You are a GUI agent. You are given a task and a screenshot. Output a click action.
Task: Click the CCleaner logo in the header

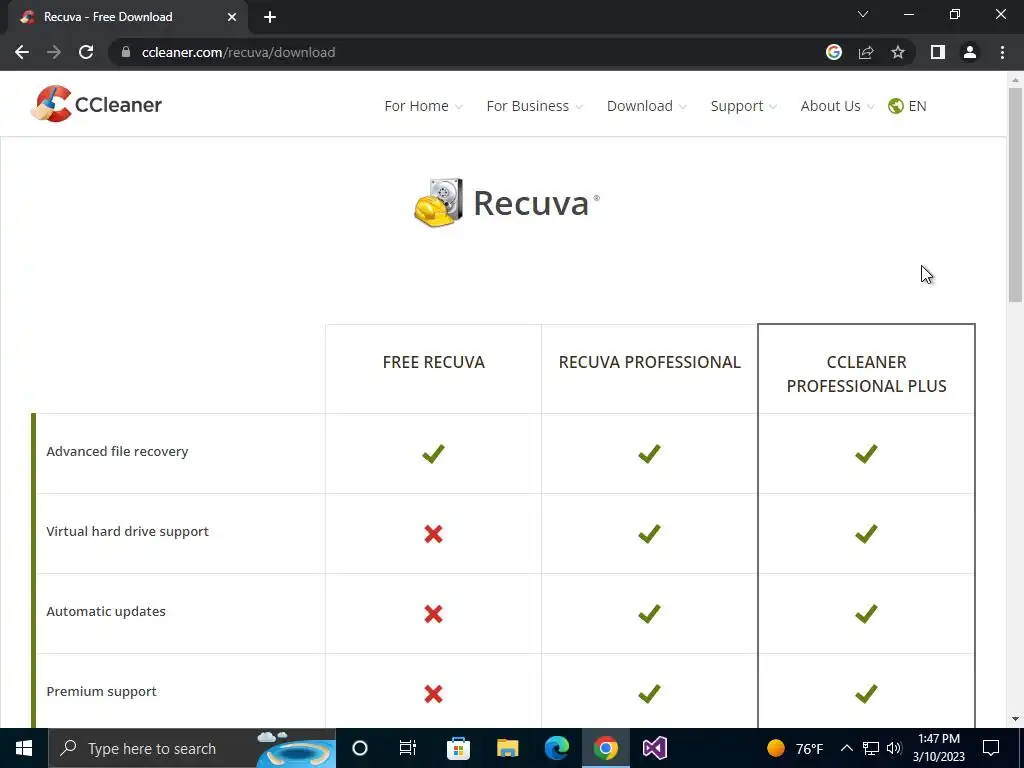coord(96,104)
